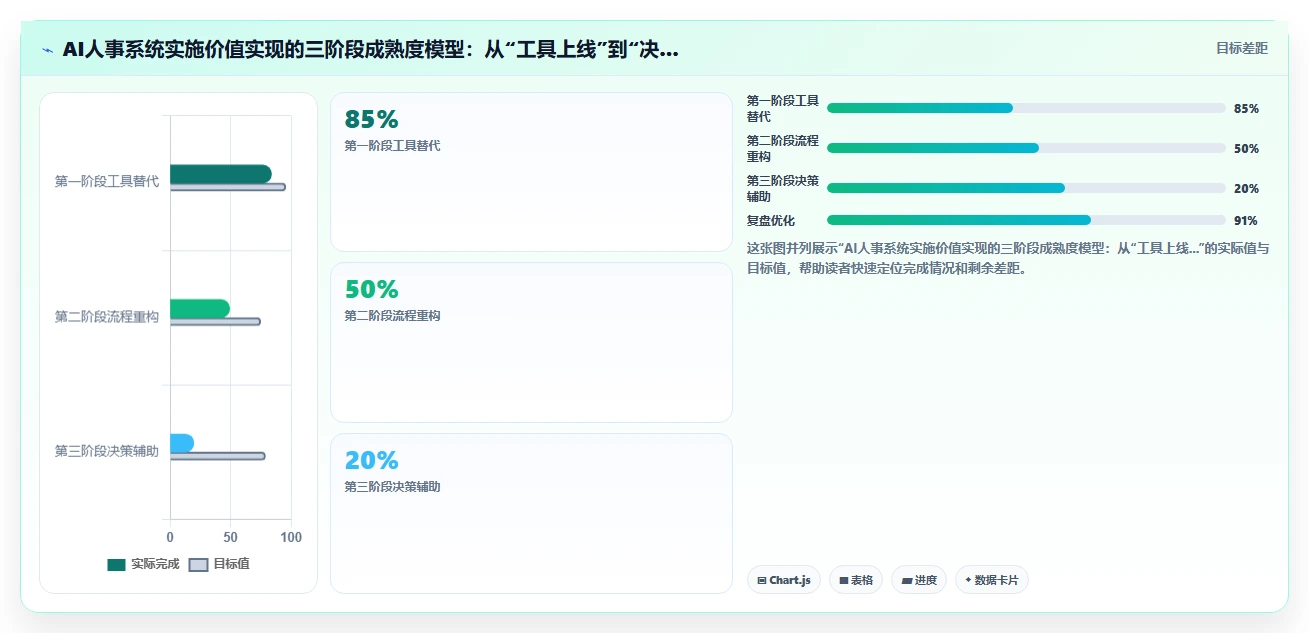The image size is (1309, 633).
Task: Click the green 第二阶段流程重构 actual bar in the chart
Action: (200, 309)
